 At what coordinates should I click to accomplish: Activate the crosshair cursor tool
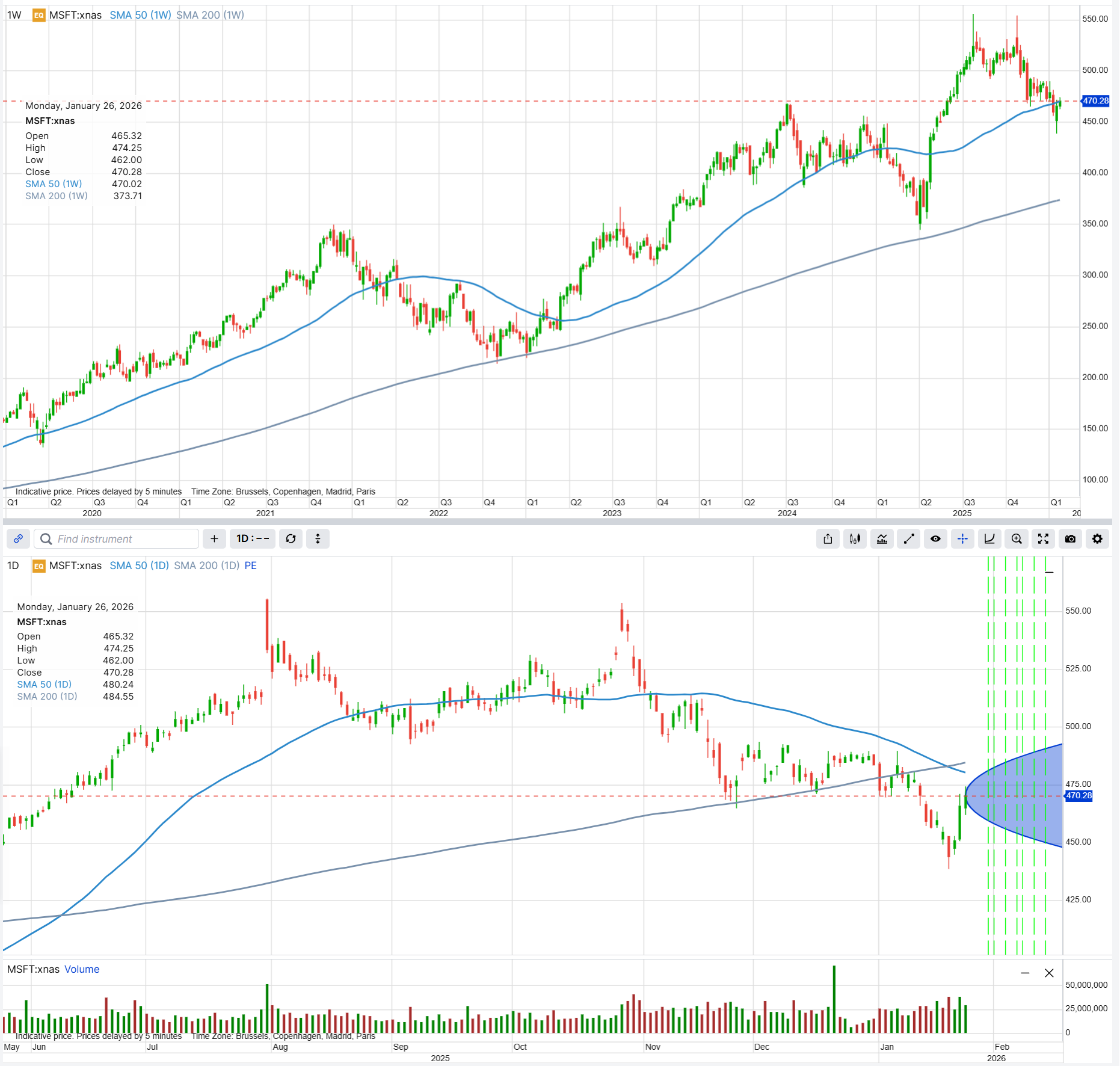(963, 539)
